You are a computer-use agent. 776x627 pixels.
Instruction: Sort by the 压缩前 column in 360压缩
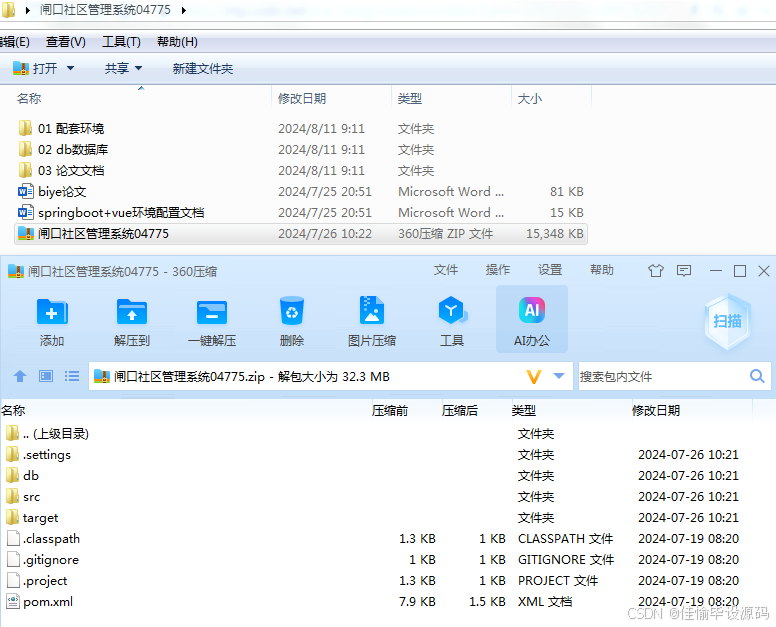click(390, 411)
